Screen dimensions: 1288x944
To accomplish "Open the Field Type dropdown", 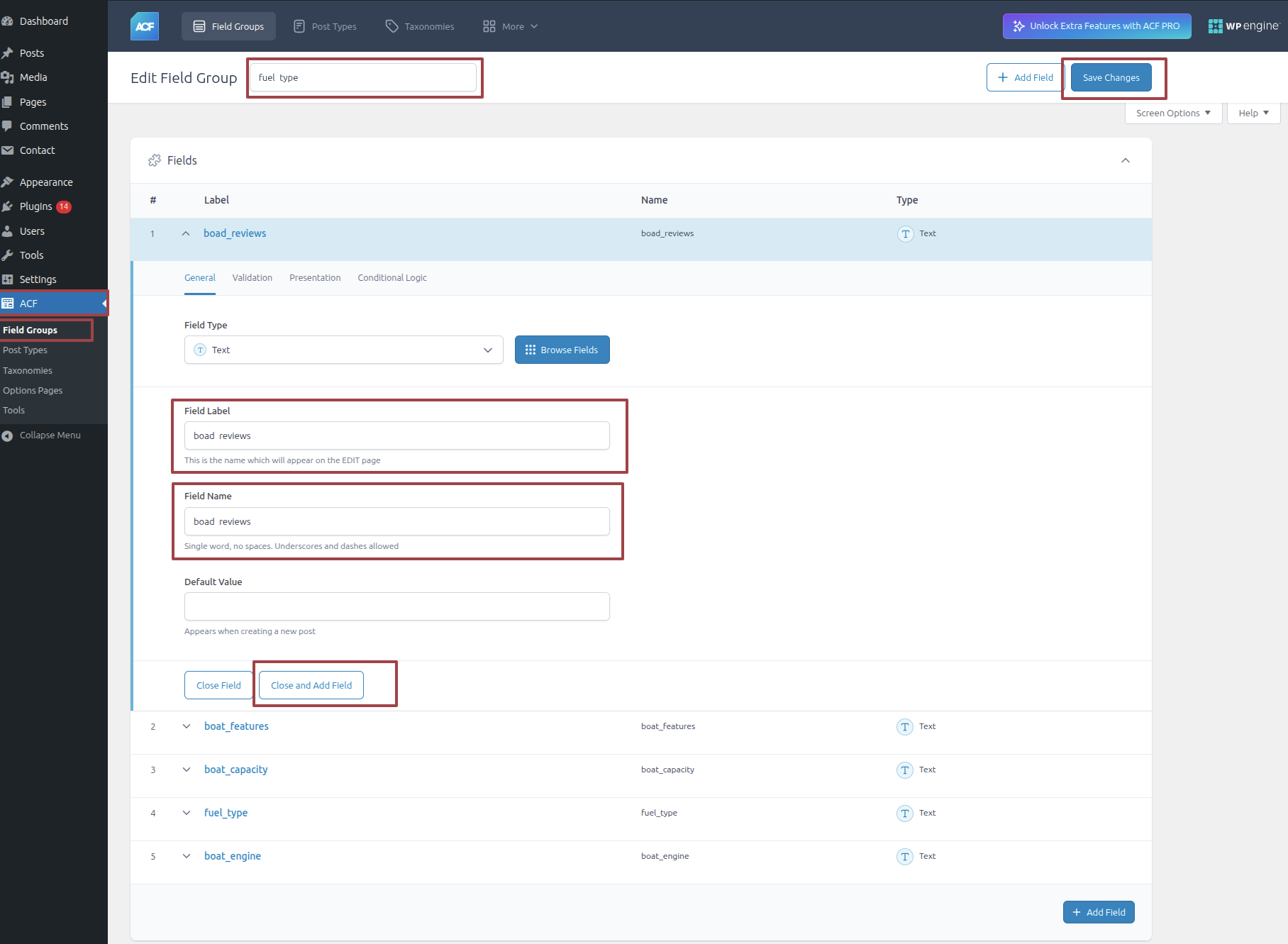I will pyautogui.click(x=343, y=350).
